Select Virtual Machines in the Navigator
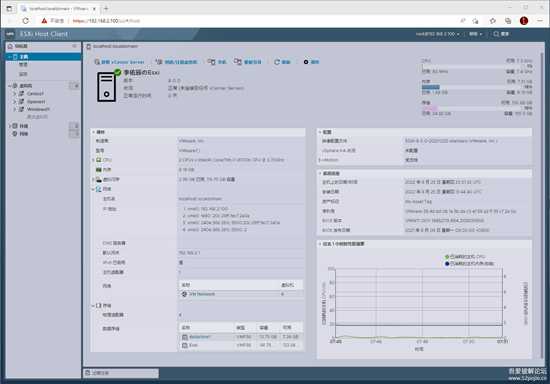Screen dimensions: 550x384 (x=26, y=86)
